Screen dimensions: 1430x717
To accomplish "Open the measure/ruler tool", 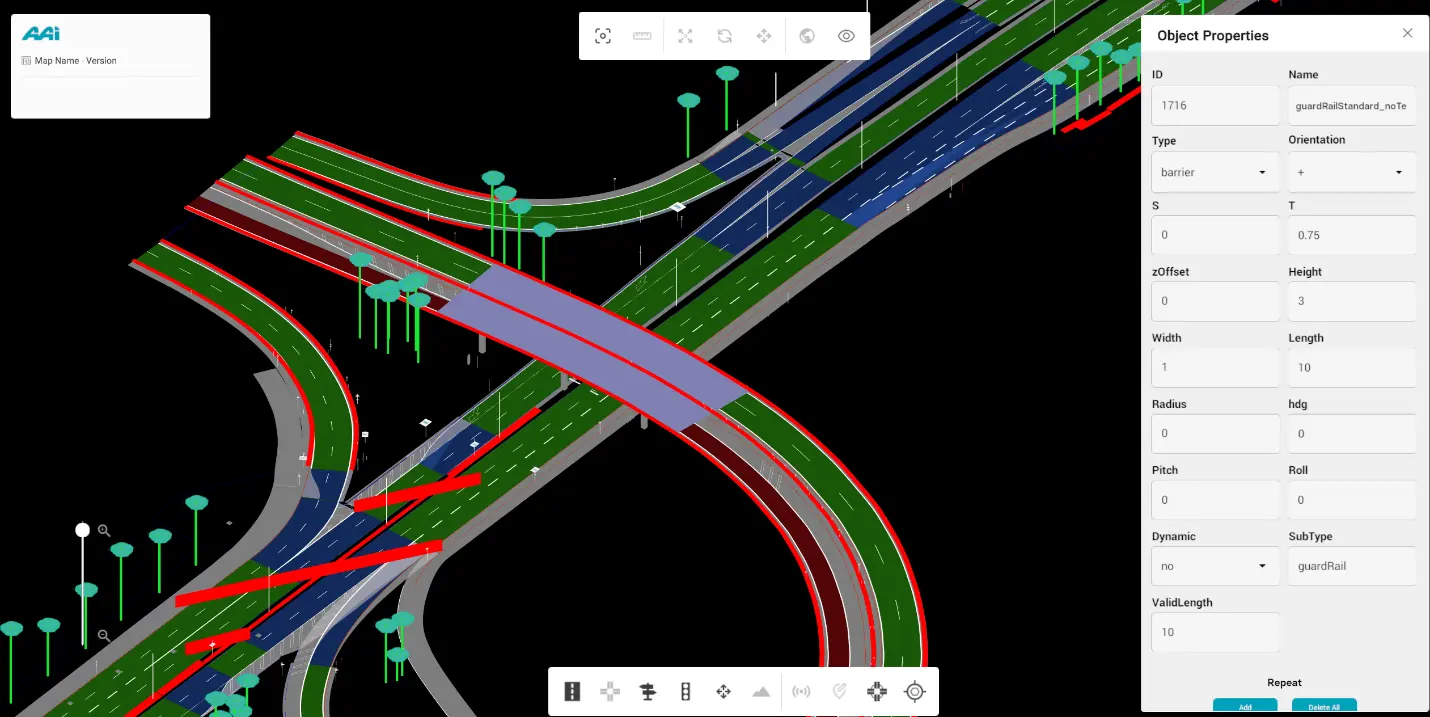I will click(642, 35).
